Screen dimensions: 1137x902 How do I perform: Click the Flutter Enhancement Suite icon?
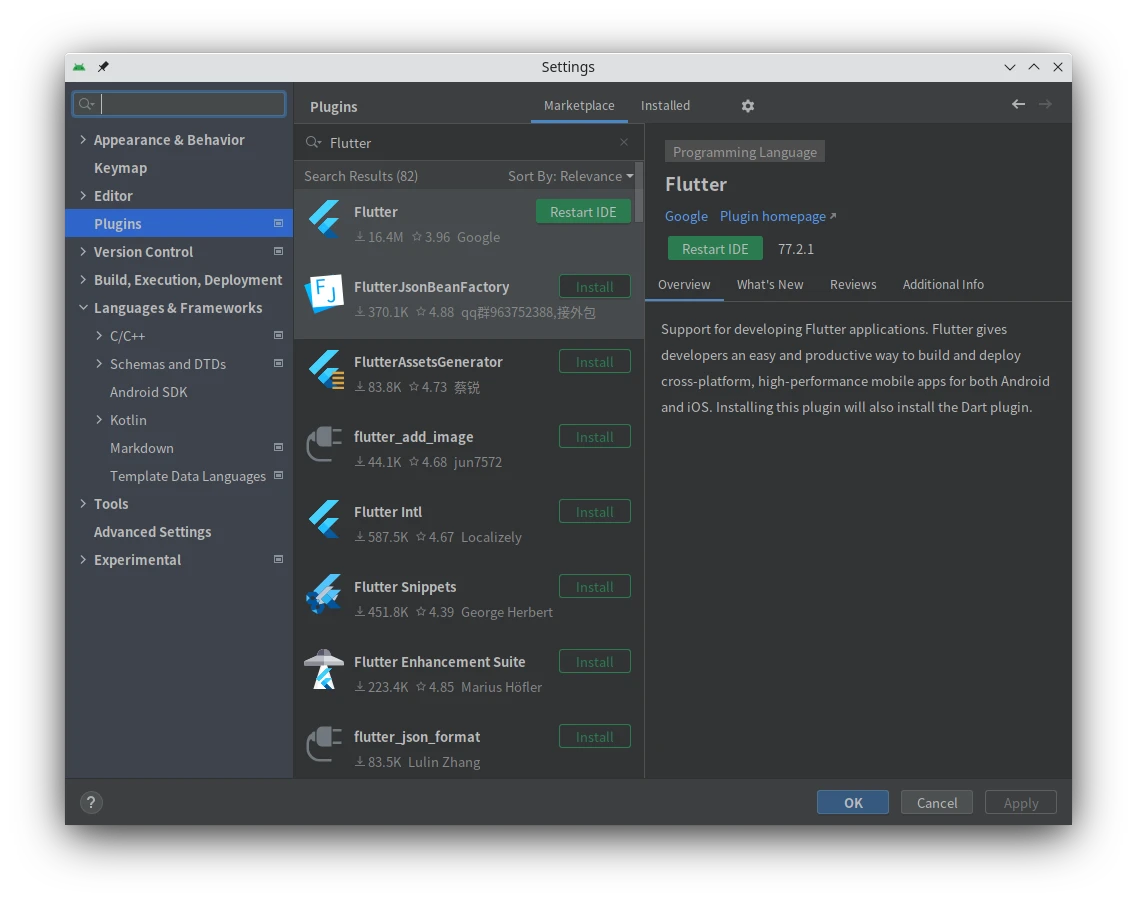(x=324, y=669)
